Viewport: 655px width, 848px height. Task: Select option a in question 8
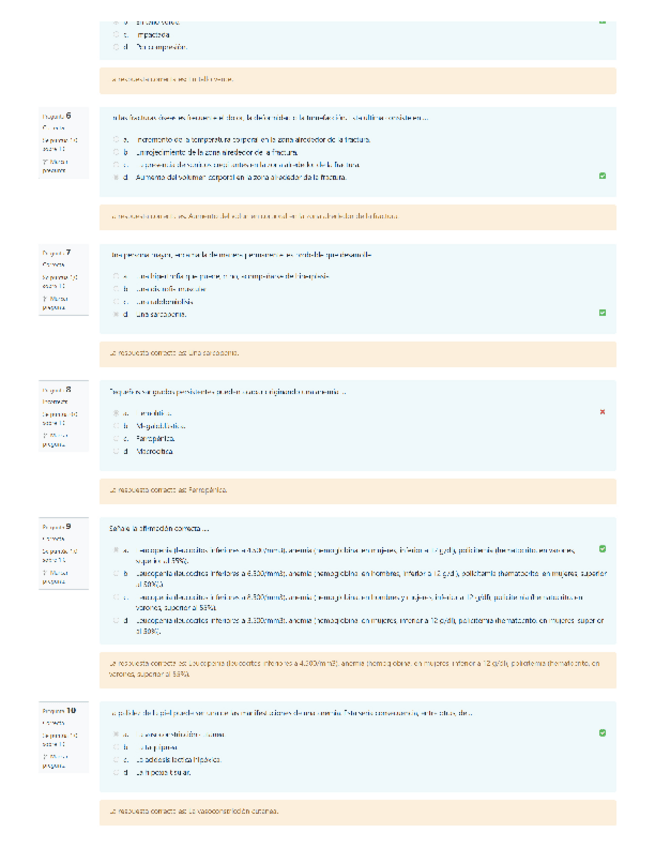[x=116, y=413]
